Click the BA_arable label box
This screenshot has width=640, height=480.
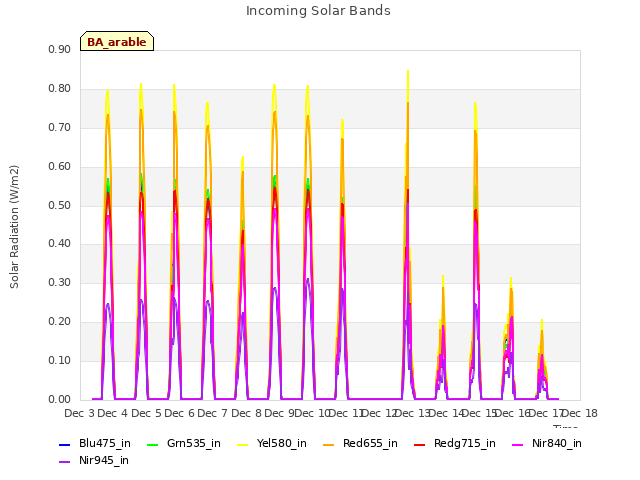coord(117,41)
